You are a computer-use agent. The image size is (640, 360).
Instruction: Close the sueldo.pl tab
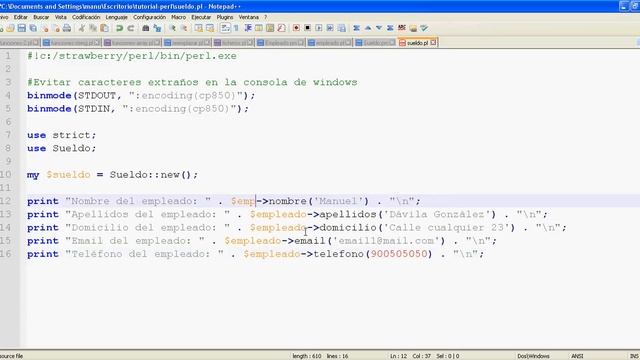pyautogui.click(x=433, y=42)
